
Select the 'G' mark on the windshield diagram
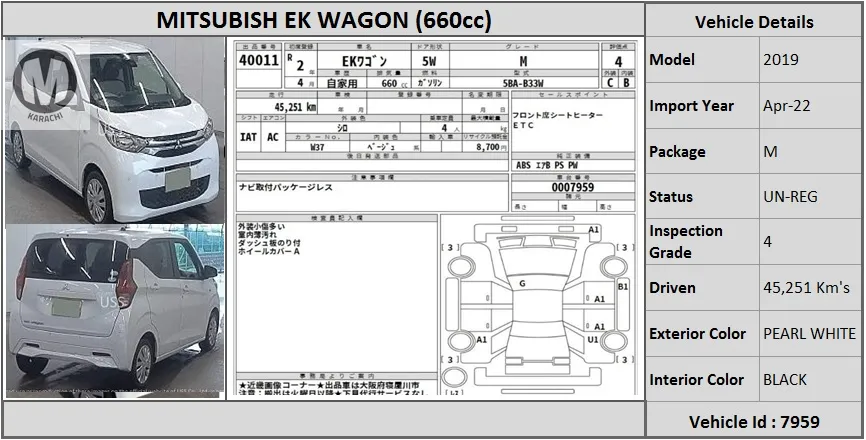(522, 284)
